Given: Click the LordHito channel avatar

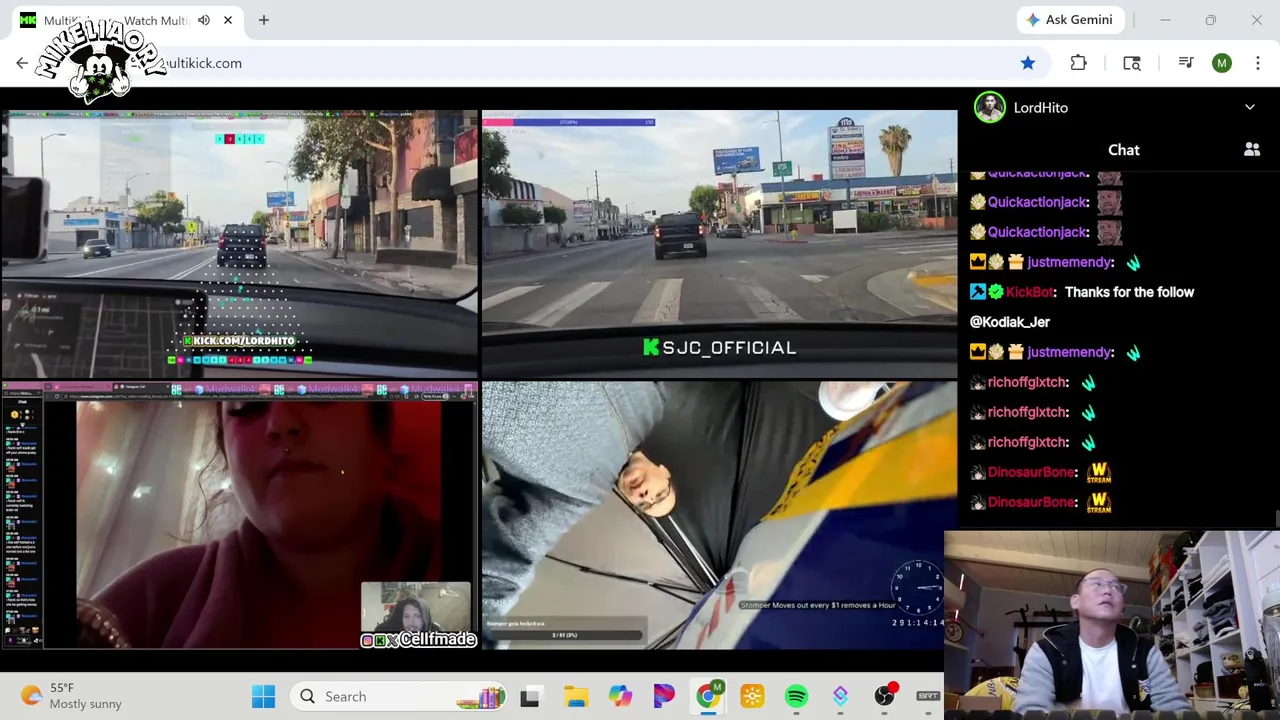Looking at the screenshot, I should tap(989, 107).
